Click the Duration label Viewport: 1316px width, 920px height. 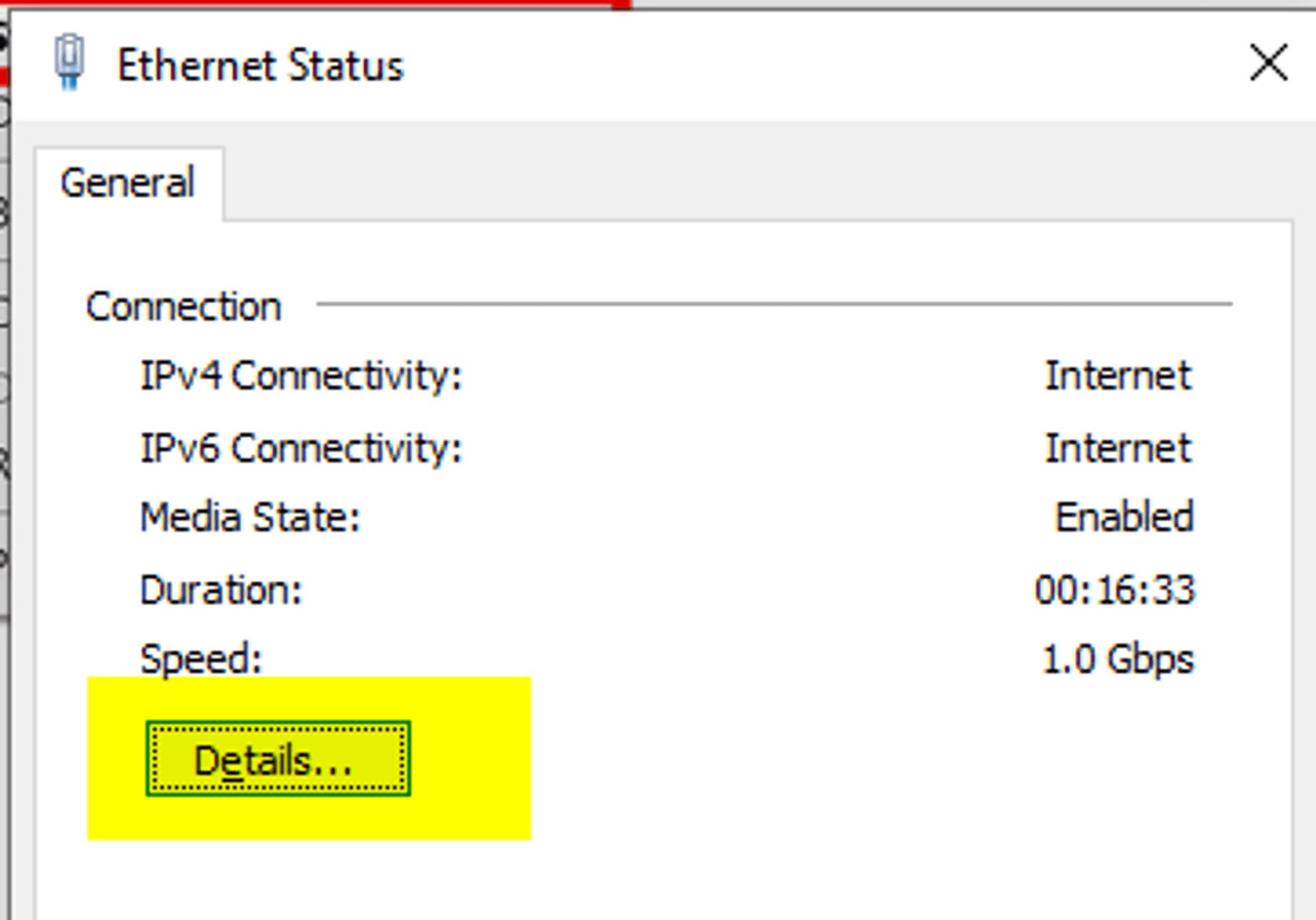[221, 590]
